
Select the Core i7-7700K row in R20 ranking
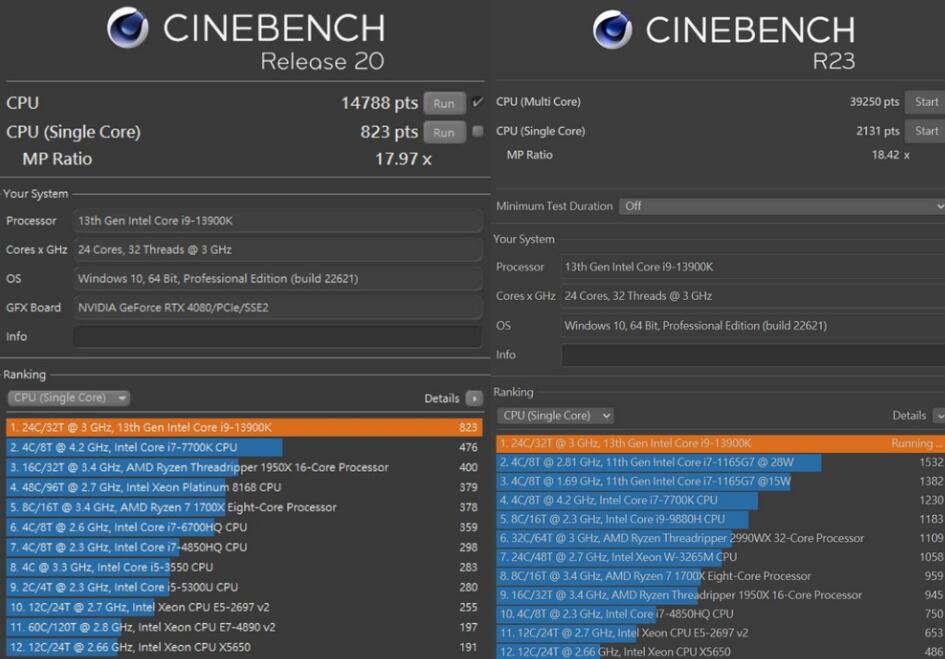click(243, 447)
